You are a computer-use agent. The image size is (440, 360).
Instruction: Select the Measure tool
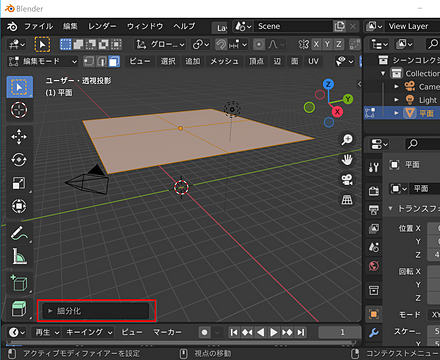point(19,256)
